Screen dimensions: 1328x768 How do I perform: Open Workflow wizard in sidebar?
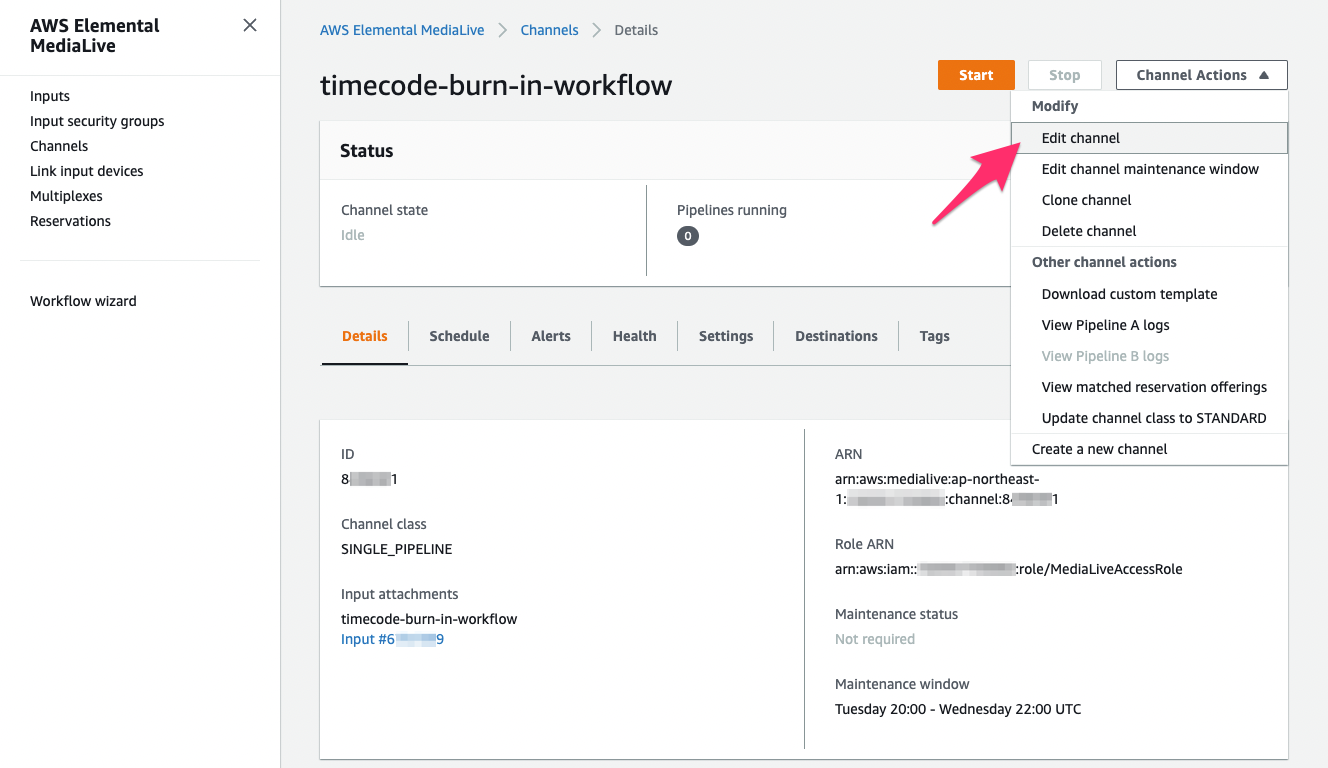[83, 301]
